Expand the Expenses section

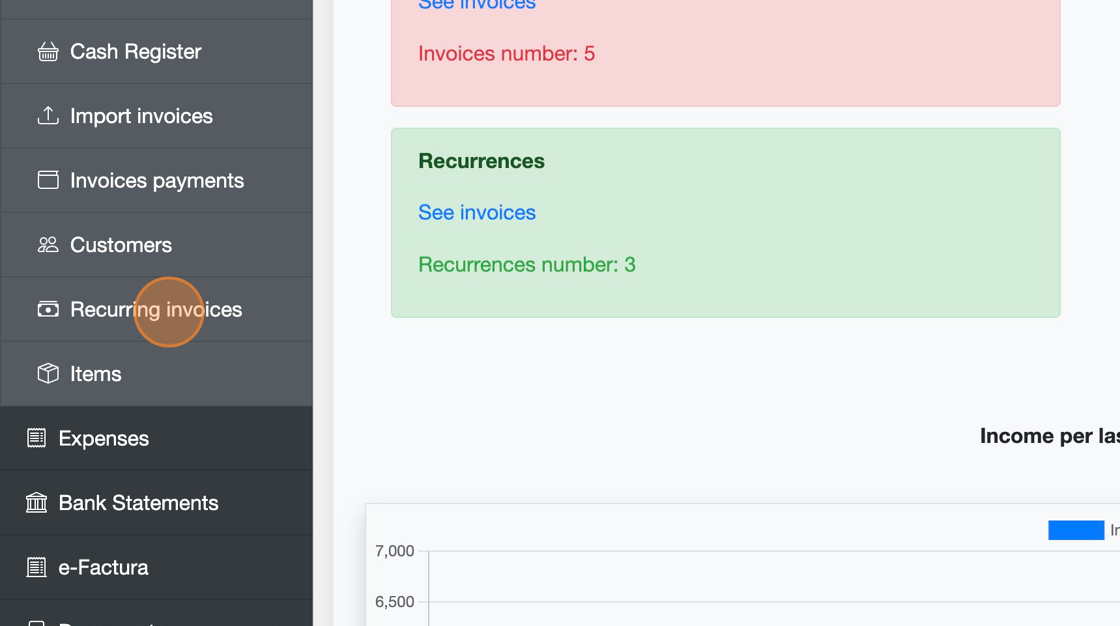(x=103, y=438)
